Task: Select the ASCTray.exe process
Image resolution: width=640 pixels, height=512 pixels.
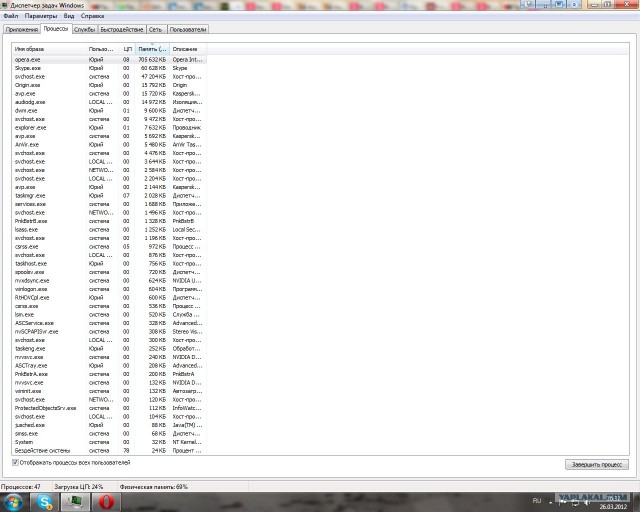Action: coord(109,366)
